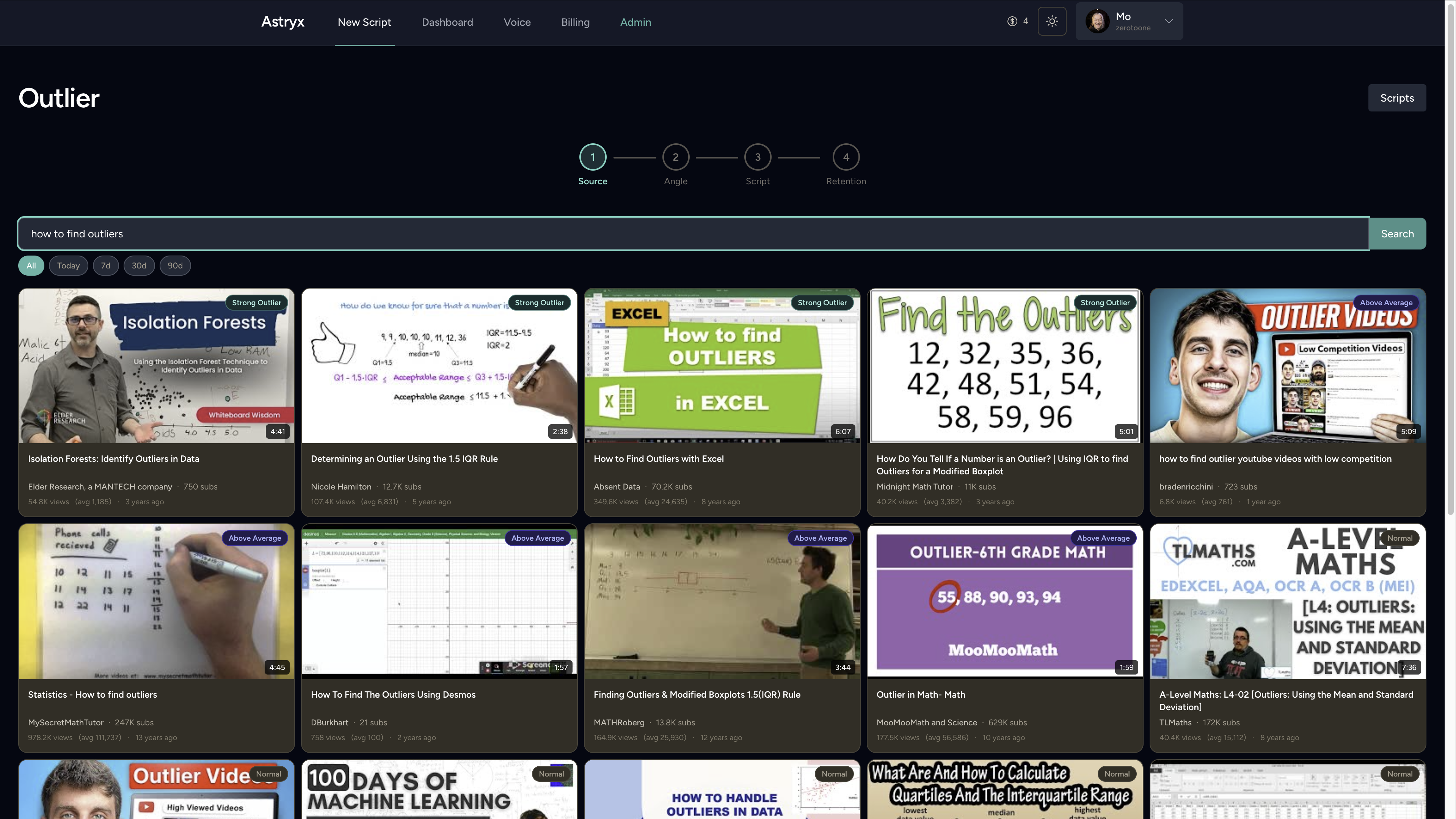
Task: Click '978.2K views' under Statistics video
Action: tap(50, 737)
